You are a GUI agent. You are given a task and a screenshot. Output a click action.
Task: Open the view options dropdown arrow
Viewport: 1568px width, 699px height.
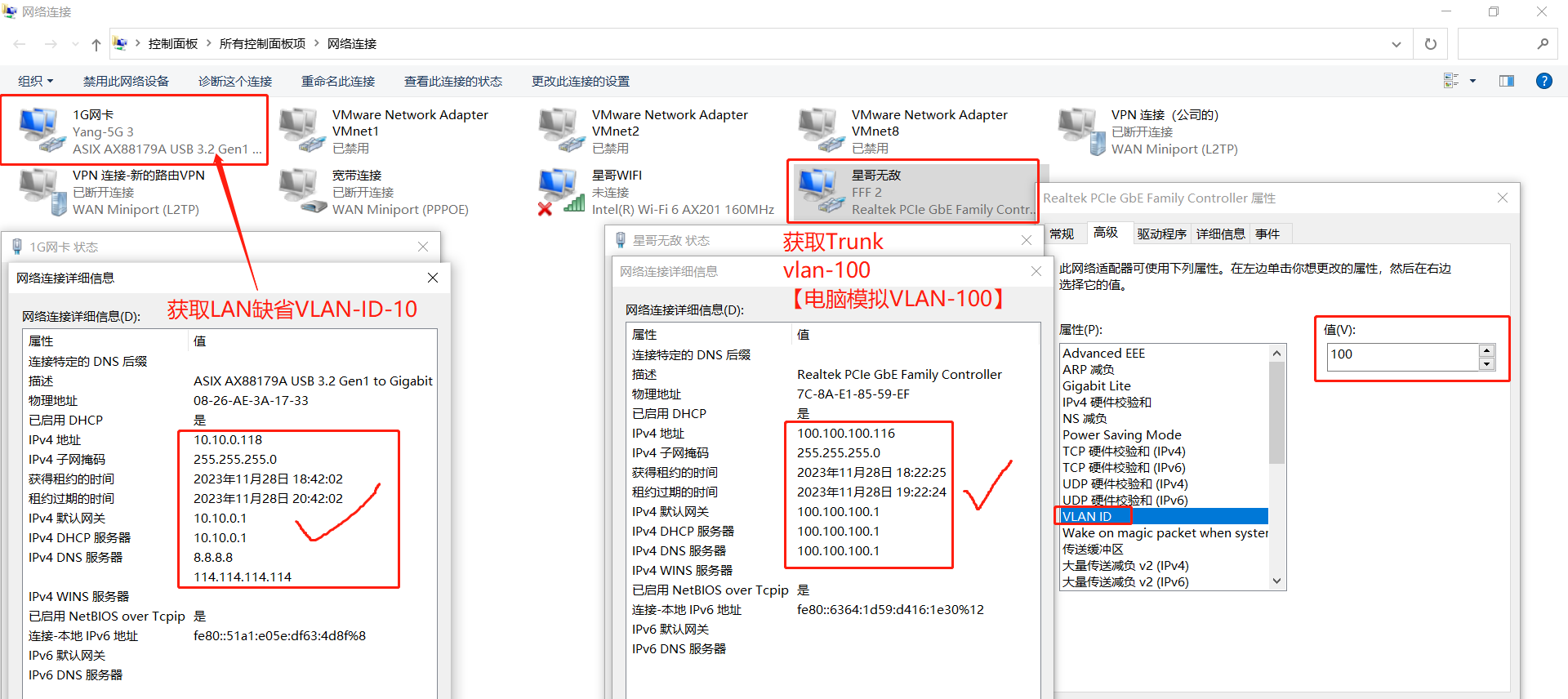click(x=1473, y=81)
